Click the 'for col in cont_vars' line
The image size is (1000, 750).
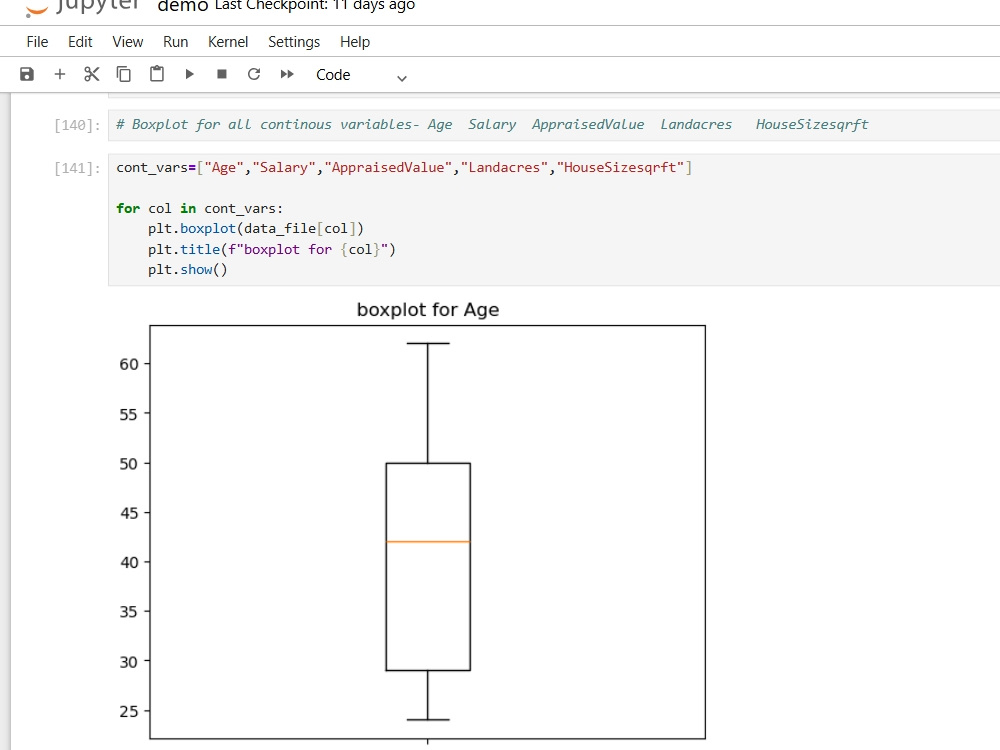point(199,209)
